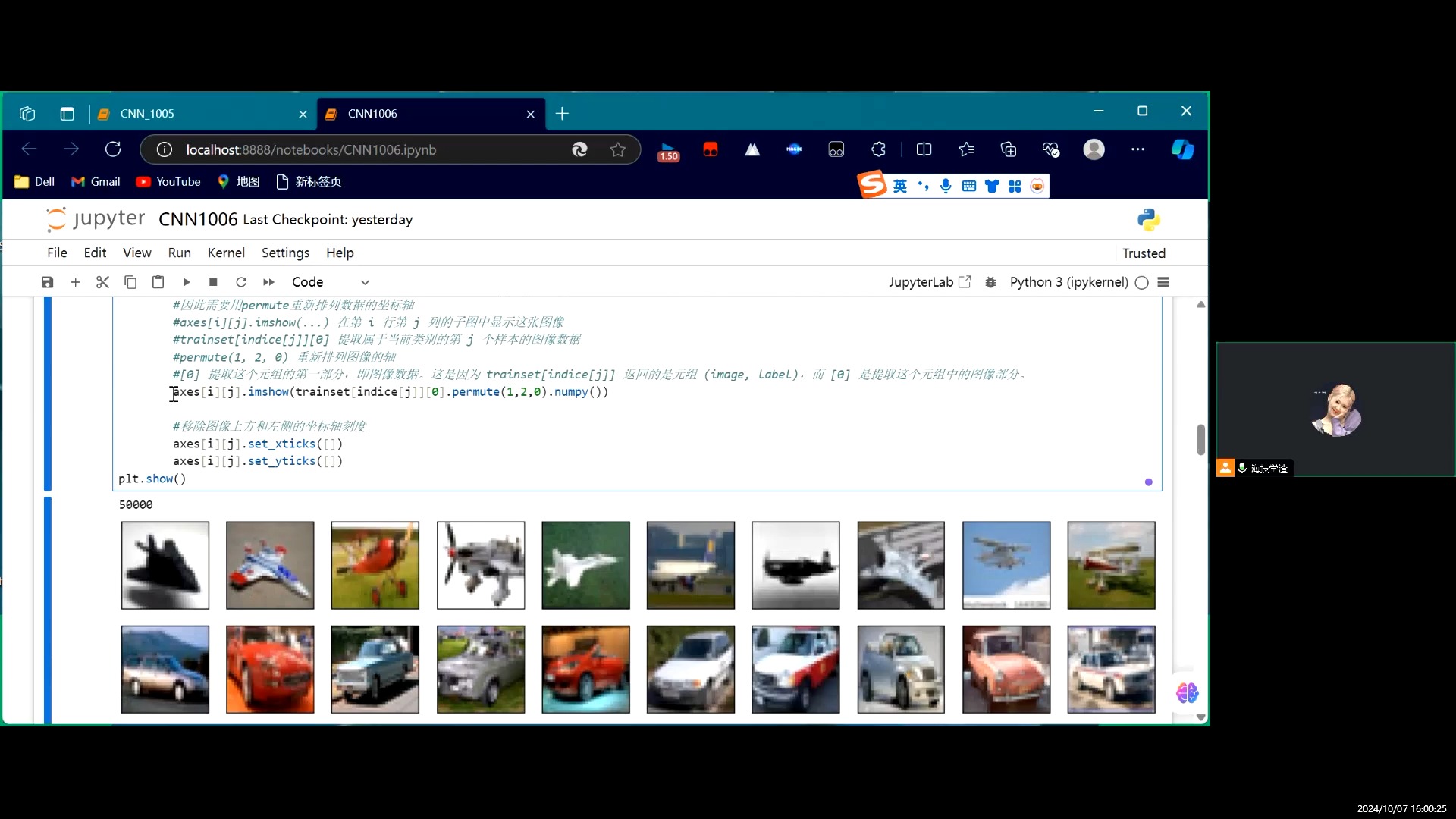This screenshot has height=819, width=1456.
Task: Add this page to favorites with the star
Action: [x=618, y=149]
